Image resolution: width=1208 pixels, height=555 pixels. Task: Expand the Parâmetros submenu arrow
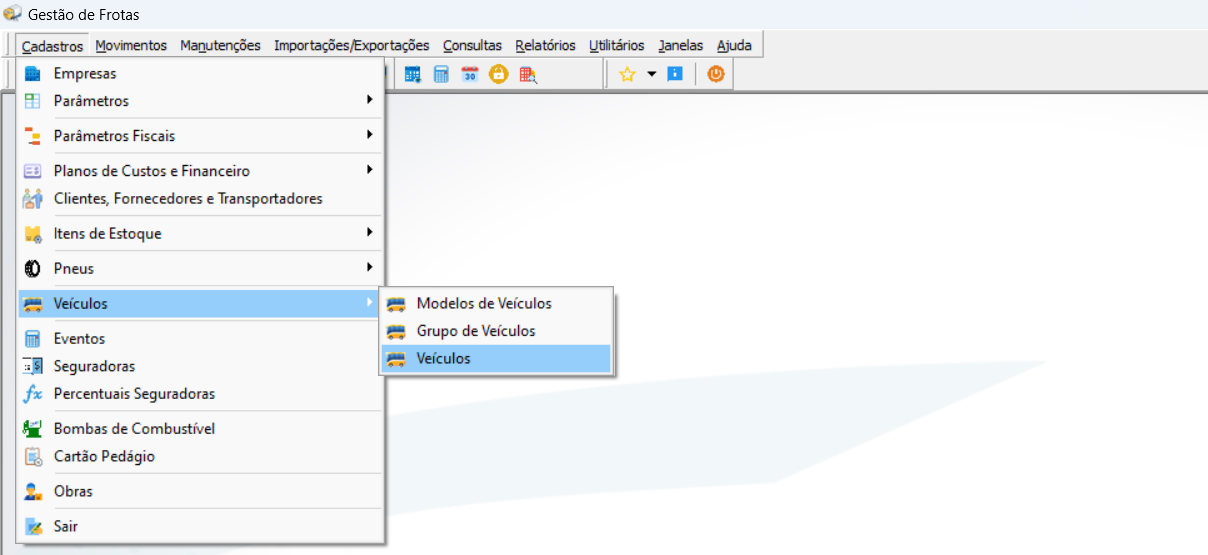click(x=370, y=100)
